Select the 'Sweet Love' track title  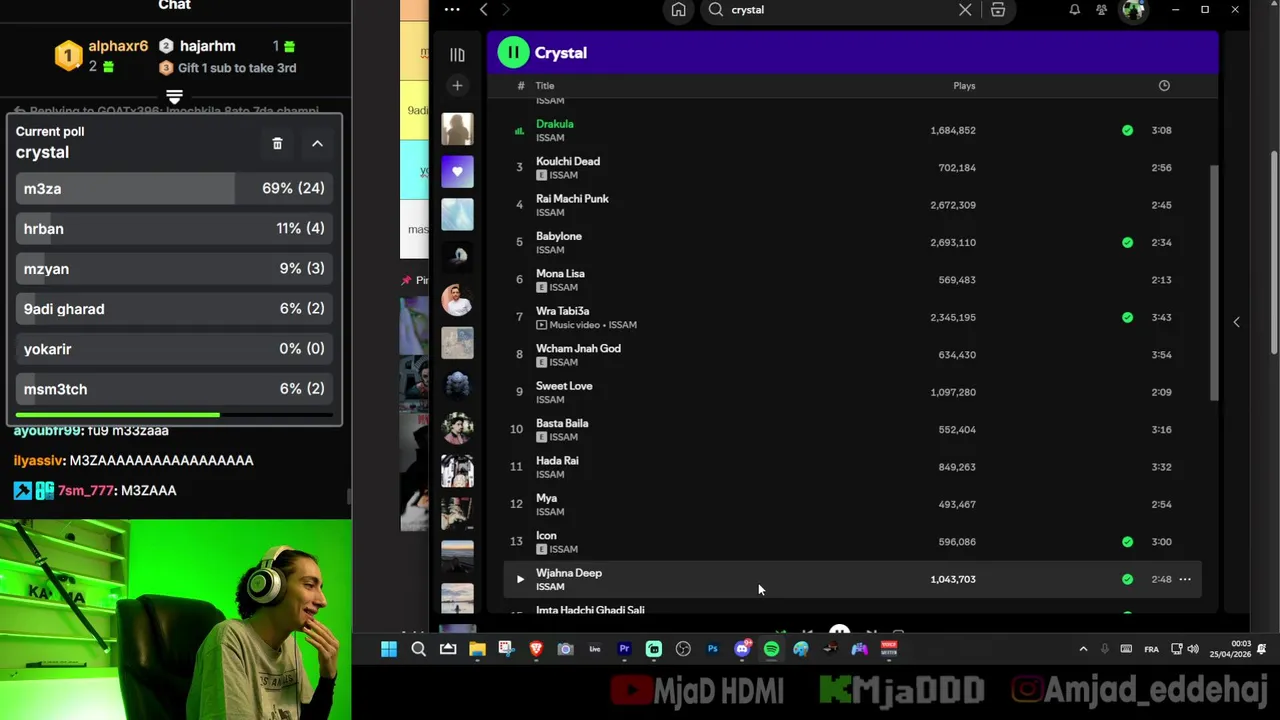point(564,386)
